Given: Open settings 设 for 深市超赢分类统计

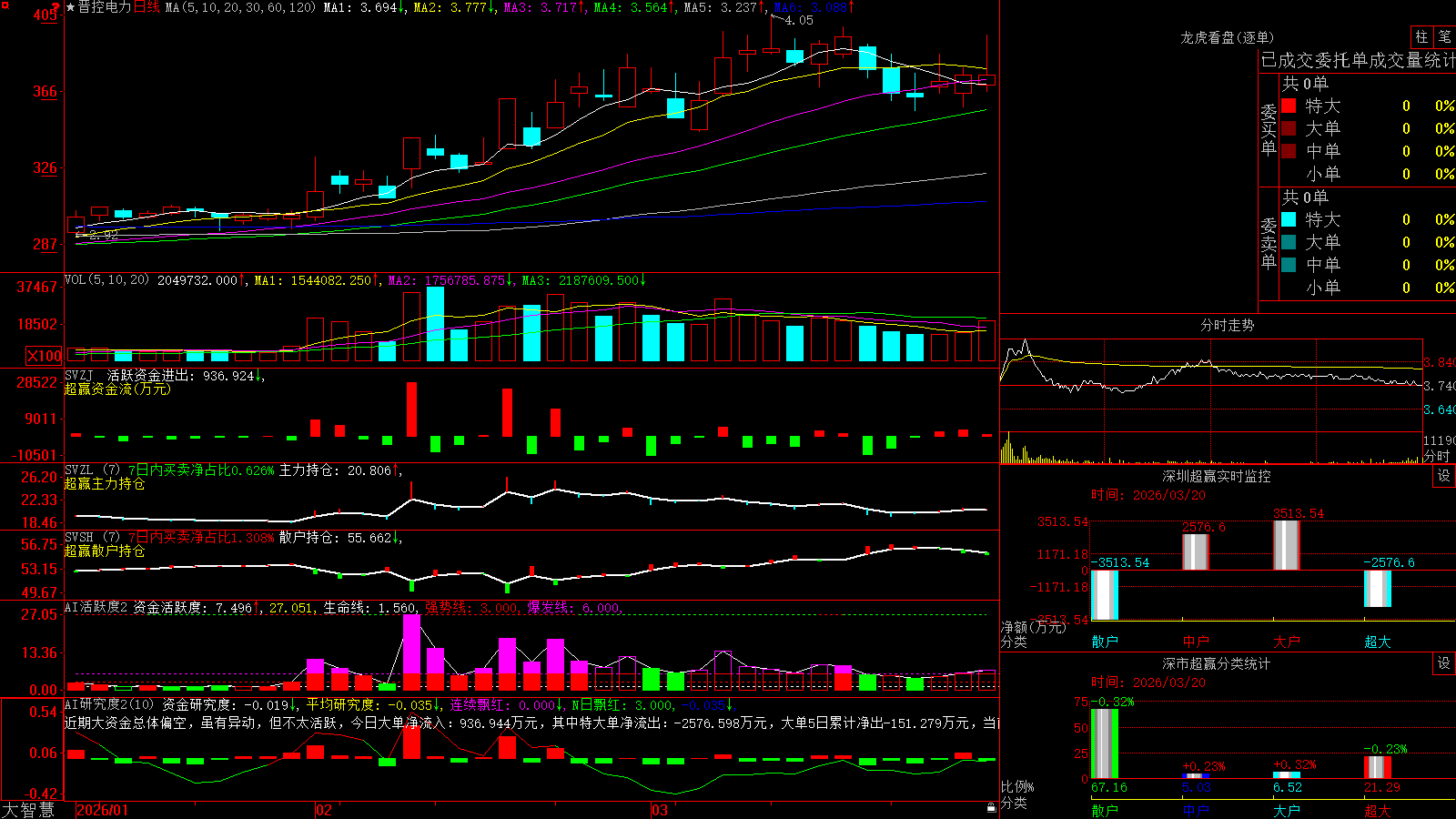Looking at the screenshot, I should 1444,663.
